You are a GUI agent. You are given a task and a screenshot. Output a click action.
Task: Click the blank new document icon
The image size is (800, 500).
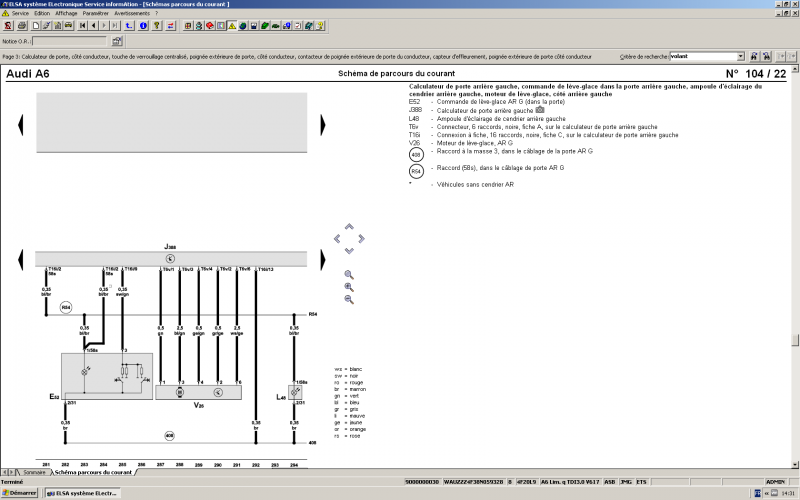pyautogui.click(x=36, y=26)
